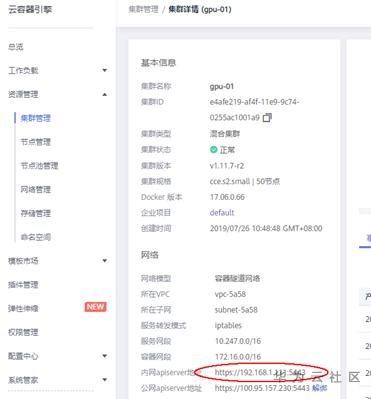Expand the 系统管家 menu arrow

105,380
